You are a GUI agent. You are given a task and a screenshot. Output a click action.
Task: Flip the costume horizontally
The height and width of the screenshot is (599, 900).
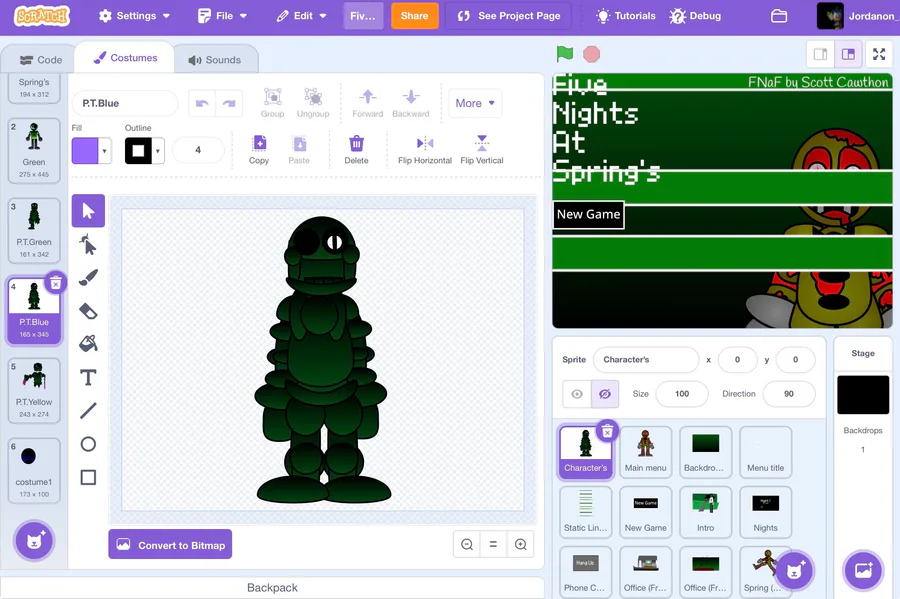(425, 150)
